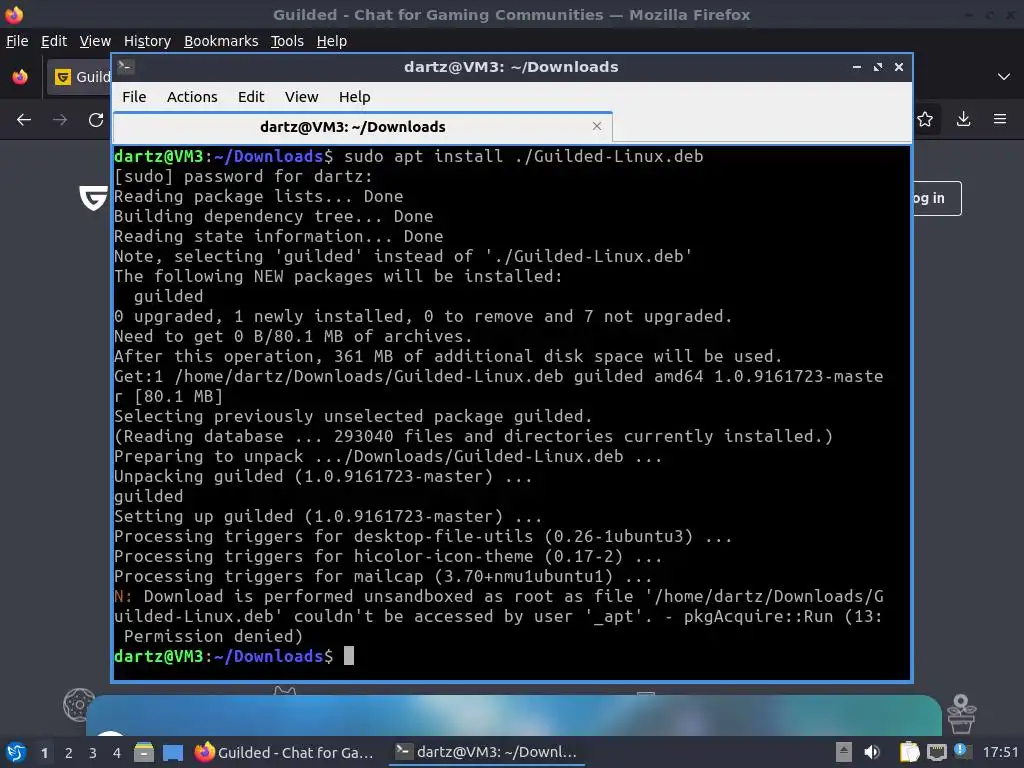Click Firefox back arrow button

[x=24, y=120]
